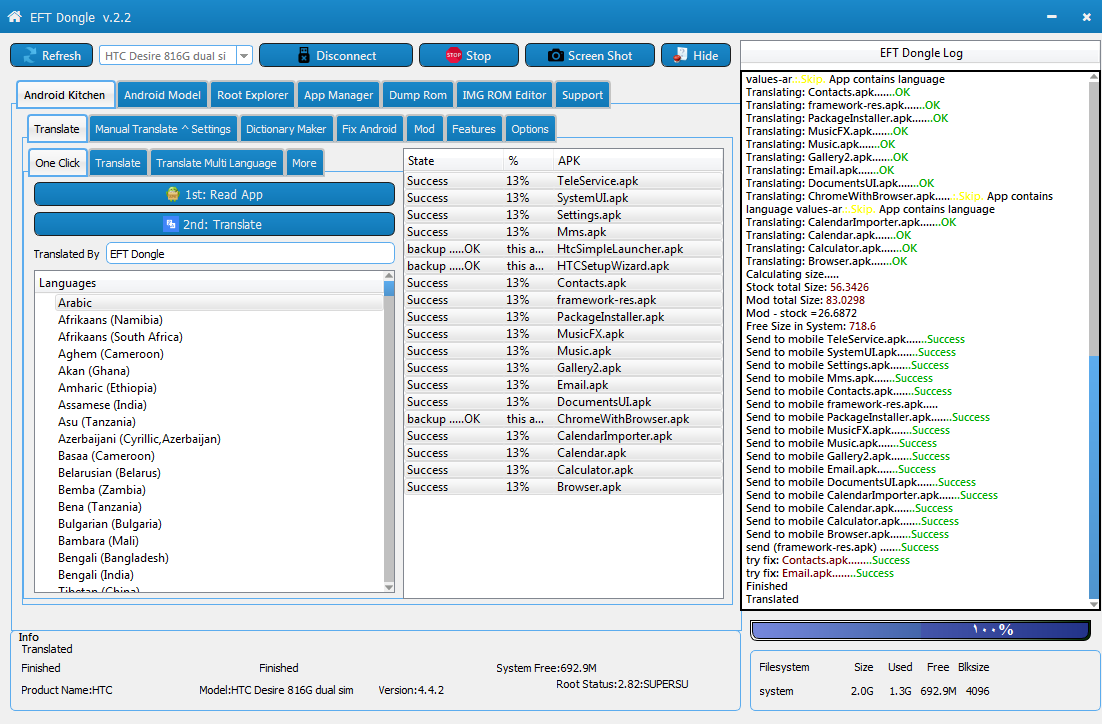Switch to Android Kitchen tab
Screen dimensions: 1102x724
tap(65, 95)
